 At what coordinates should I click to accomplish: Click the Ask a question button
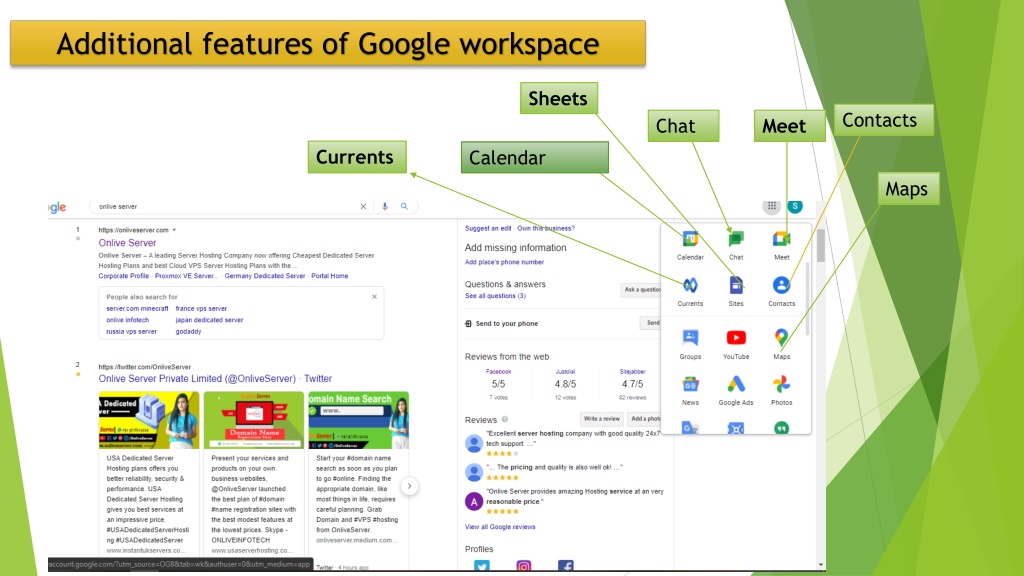[641, 289]
